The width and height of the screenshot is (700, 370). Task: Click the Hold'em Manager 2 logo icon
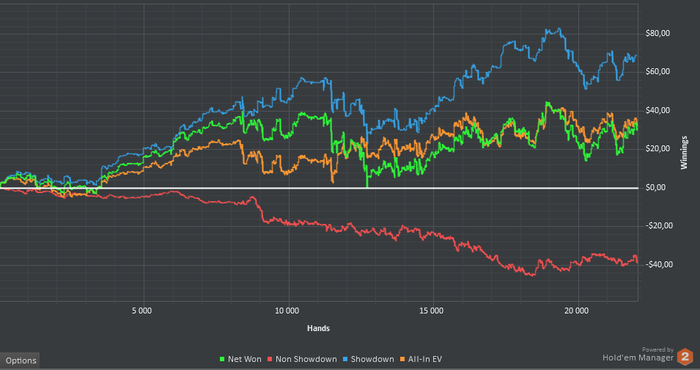pyautogui.click(x=685, y=356)
